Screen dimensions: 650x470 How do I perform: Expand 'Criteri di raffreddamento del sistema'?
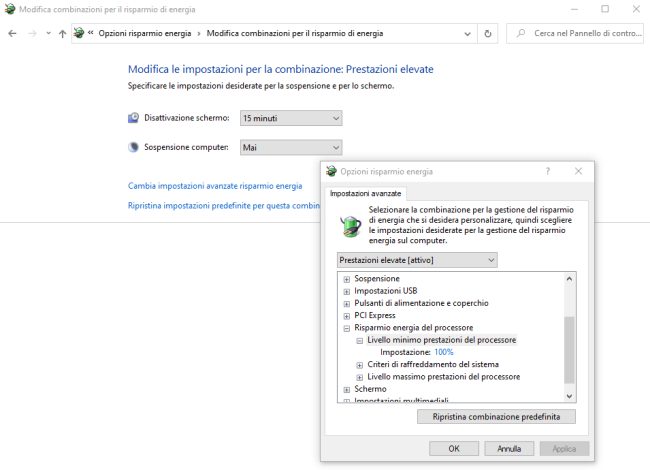click(359, 365)
